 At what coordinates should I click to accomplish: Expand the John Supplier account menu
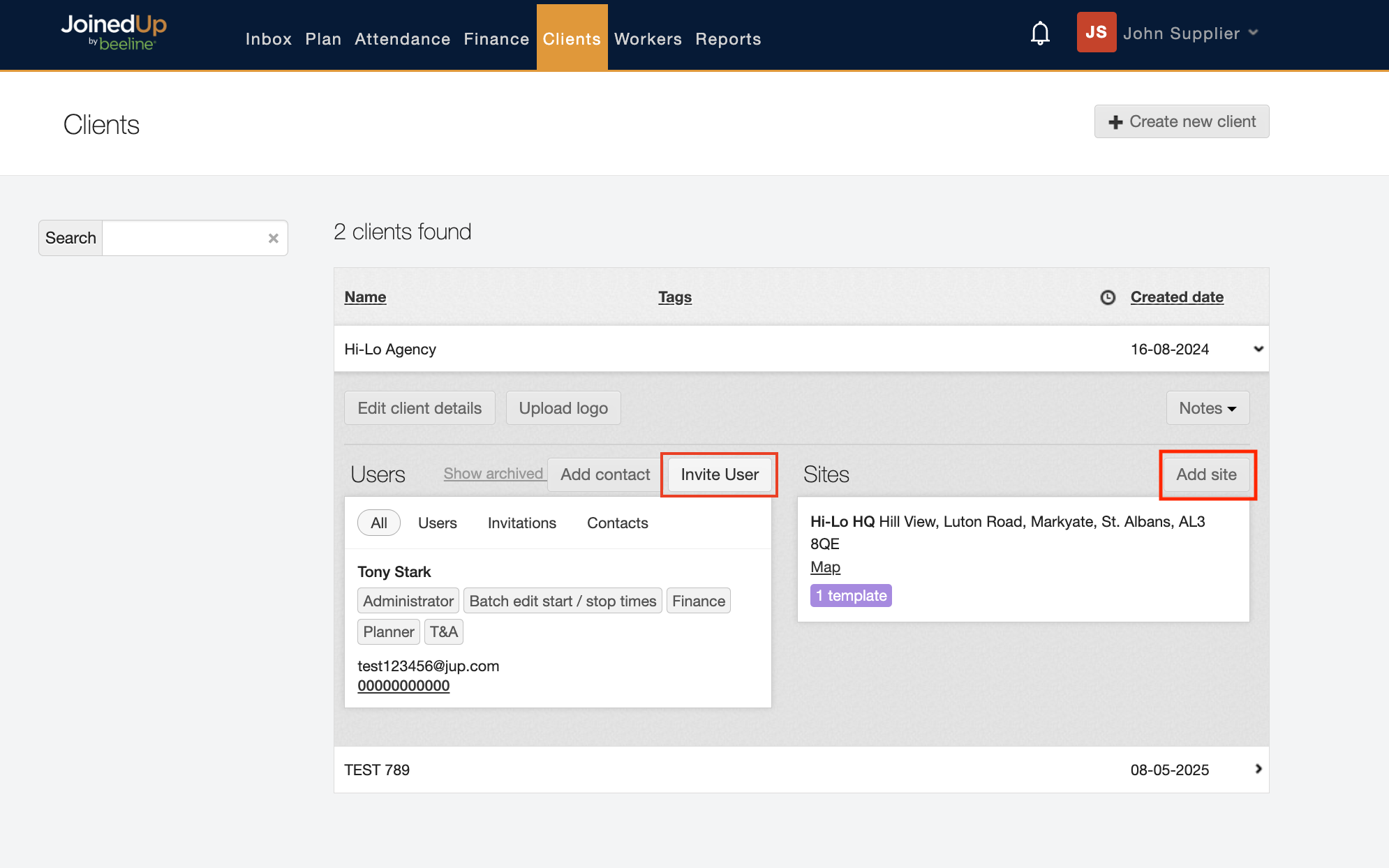pyautogui.click(x=1190, y=33)
